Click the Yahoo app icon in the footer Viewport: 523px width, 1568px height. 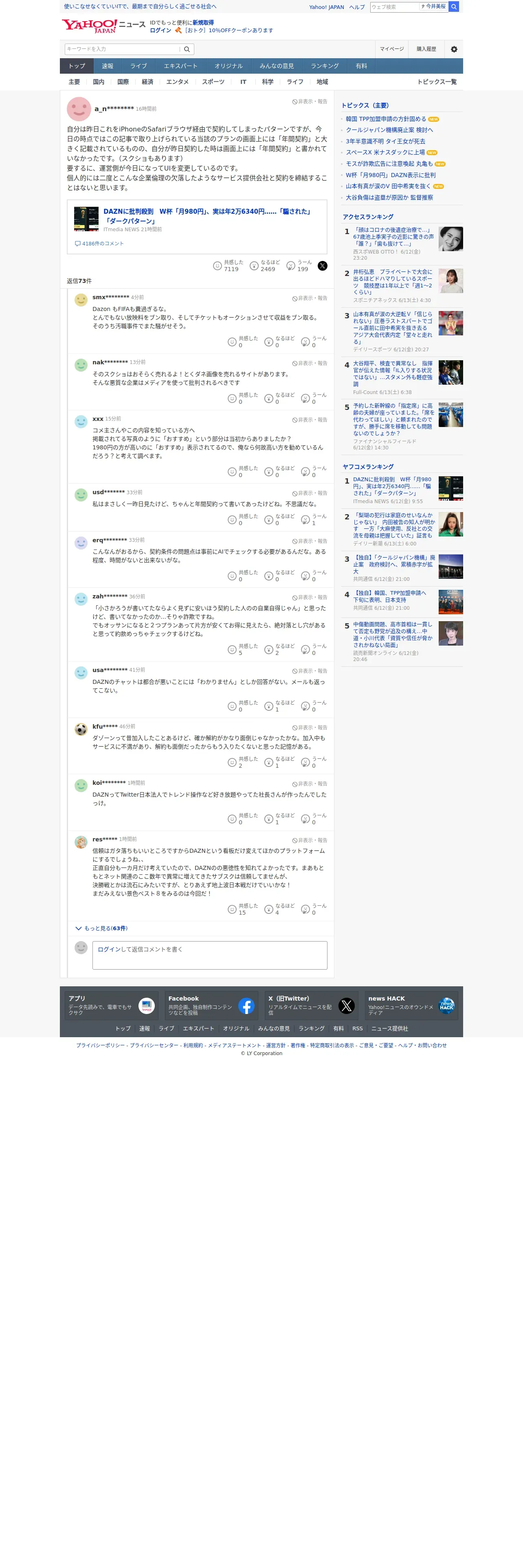point(146,1005)
